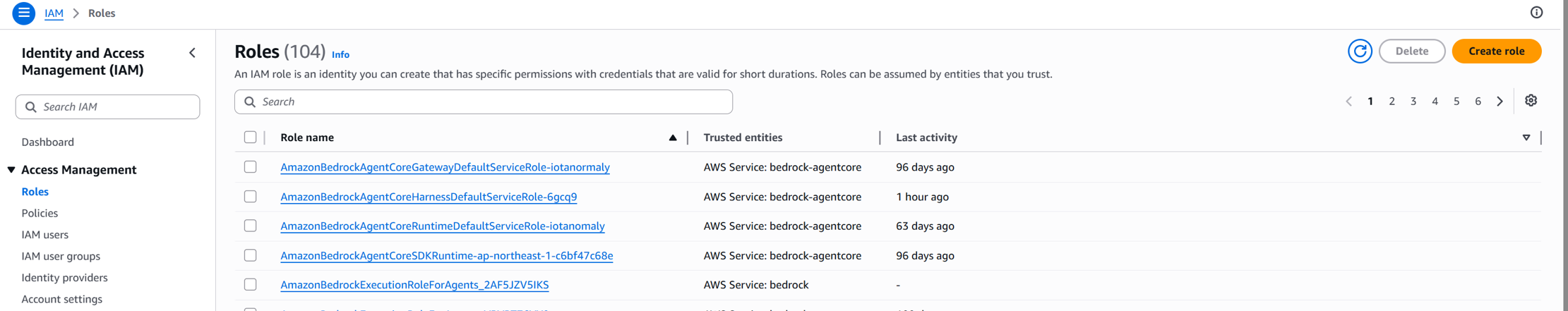Select all roles checkbox in header
The image size is (1568, 311).
(251, 138)
